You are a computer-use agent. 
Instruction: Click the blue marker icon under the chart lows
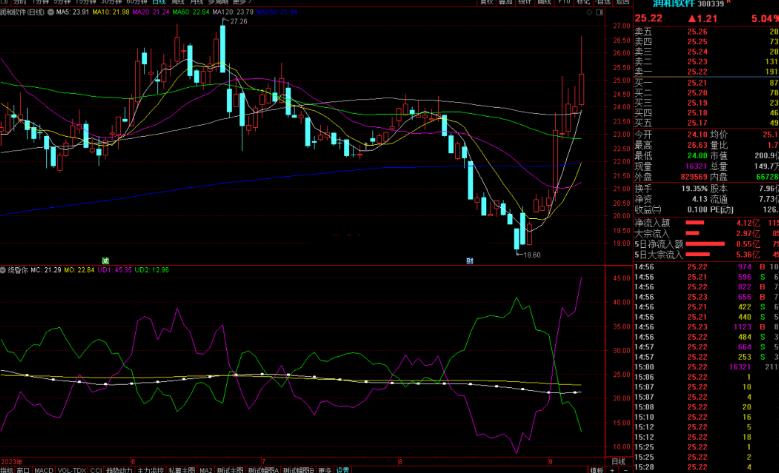point(469,260)
